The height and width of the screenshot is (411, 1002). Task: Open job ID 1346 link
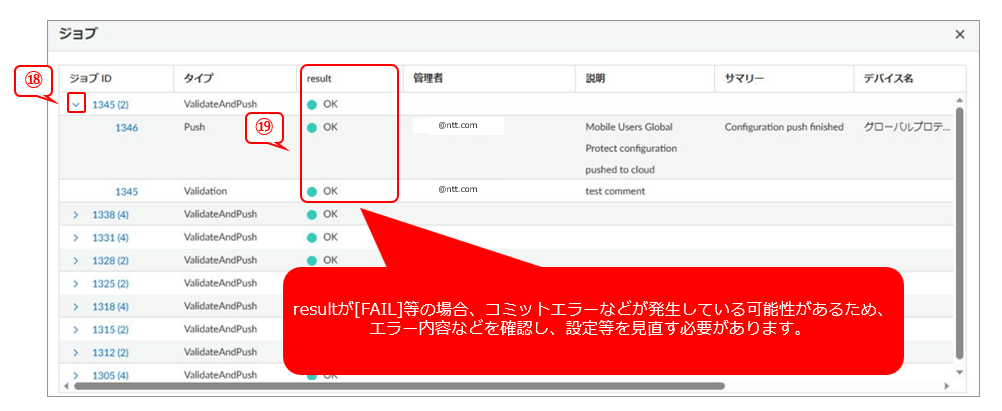pos(126,128)
